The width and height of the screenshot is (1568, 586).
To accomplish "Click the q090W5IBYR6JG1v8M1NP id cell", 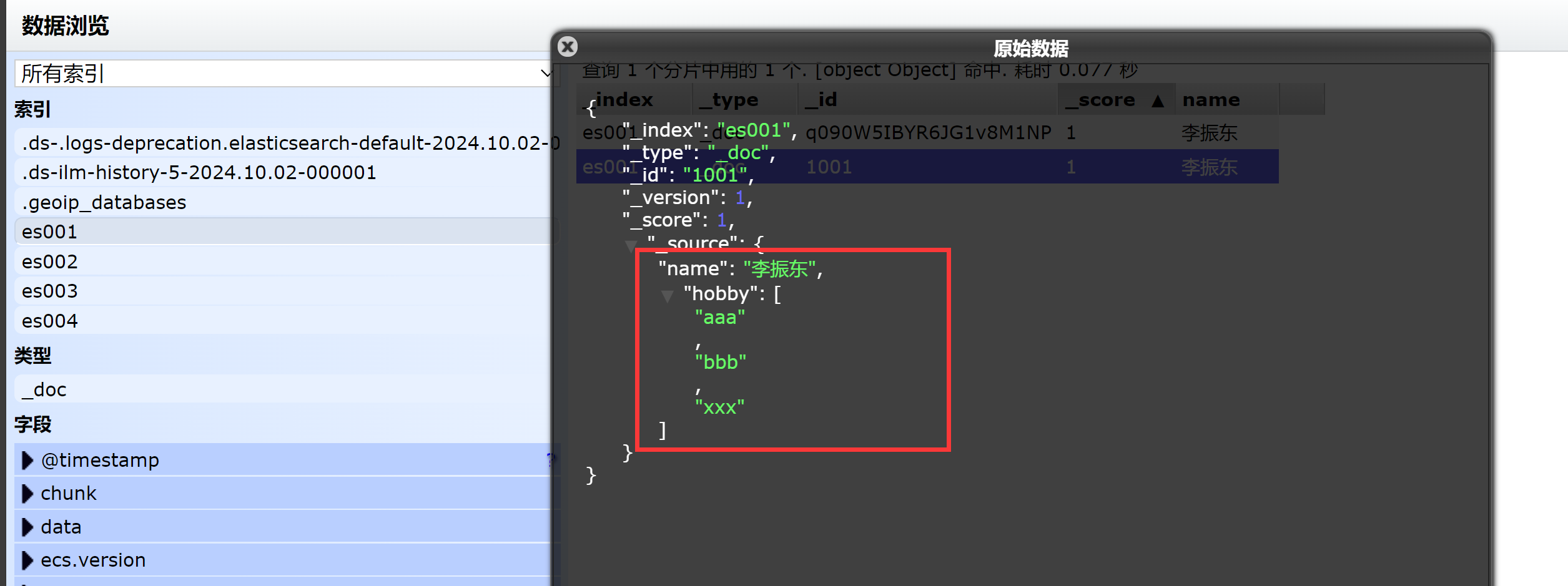I will (x=929, y=132).
